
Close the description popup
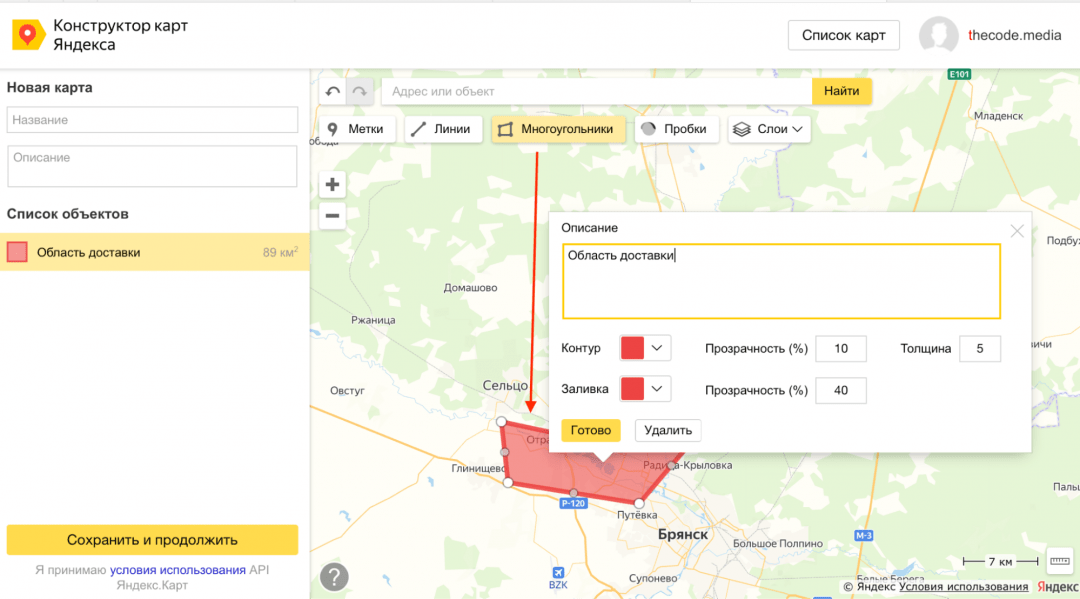[1017, 231]
